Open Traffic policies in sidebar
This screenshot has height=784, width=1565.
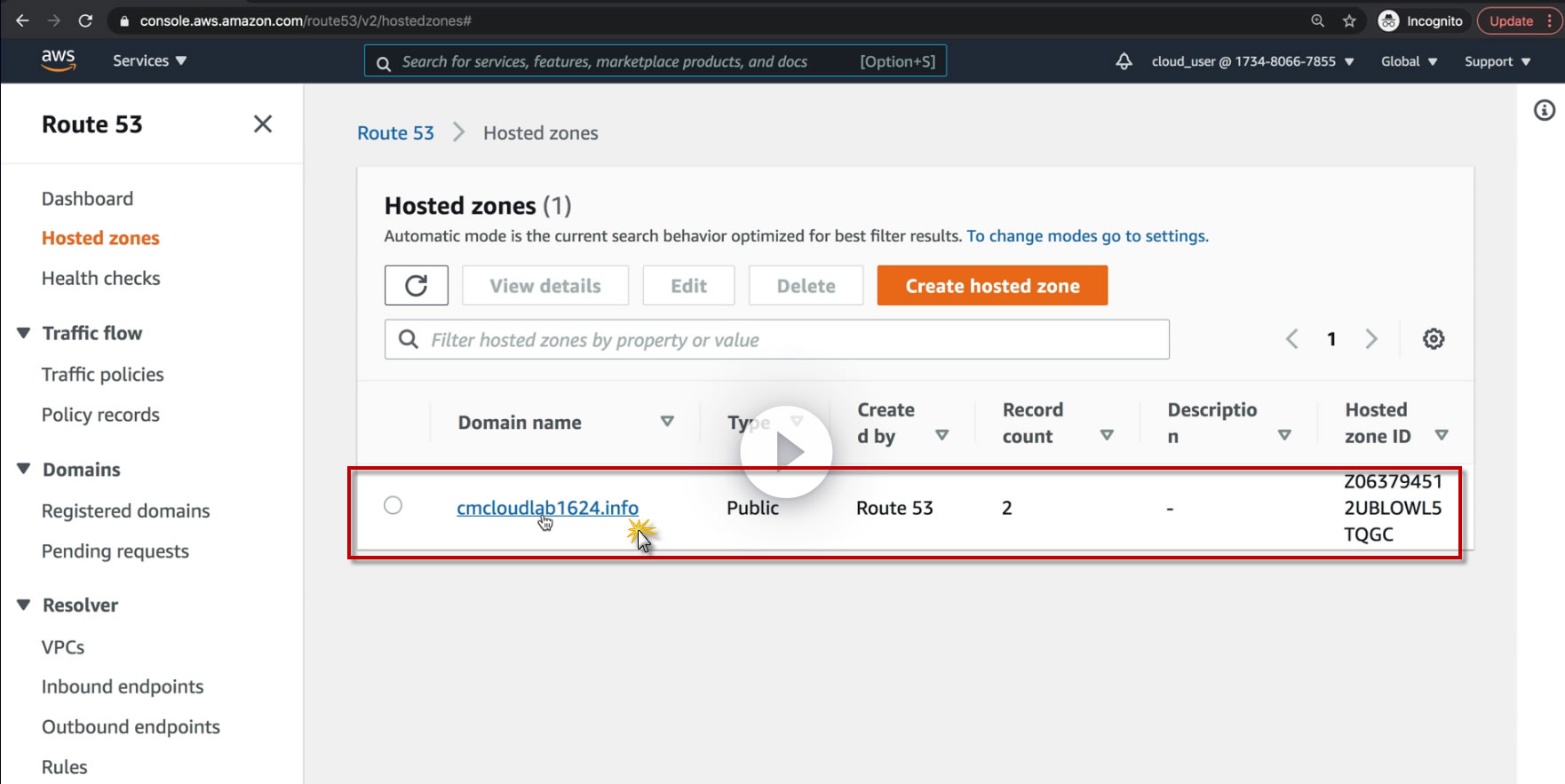tap(102, 374)
